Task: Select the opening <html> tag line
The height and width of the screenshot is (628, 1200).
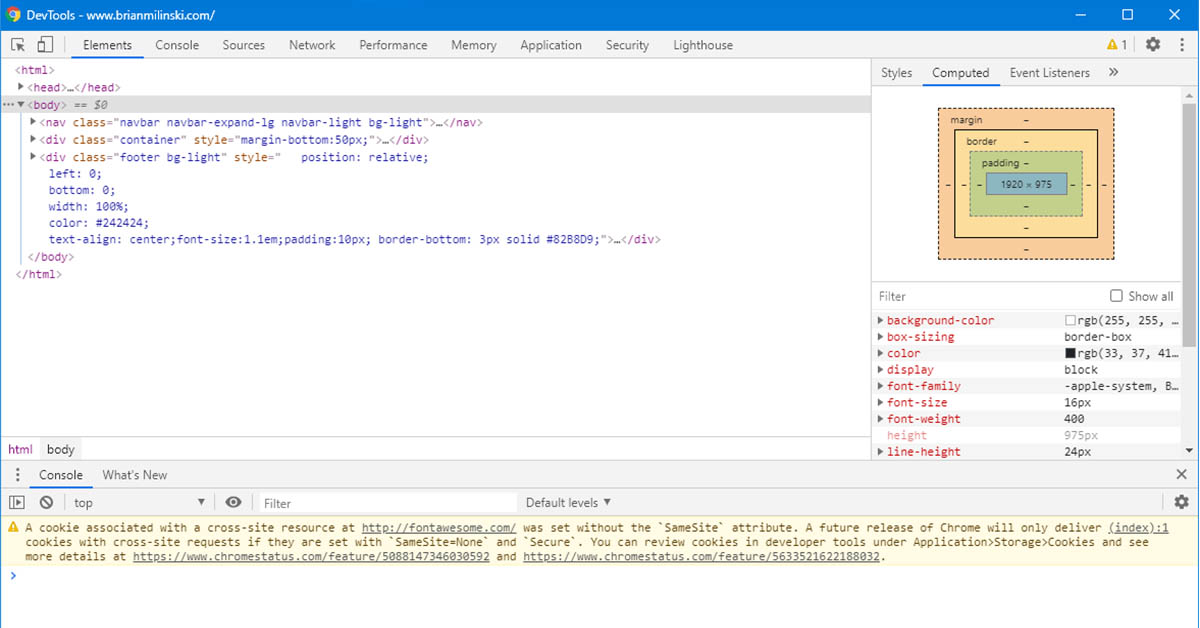Action: pos(34,70)
